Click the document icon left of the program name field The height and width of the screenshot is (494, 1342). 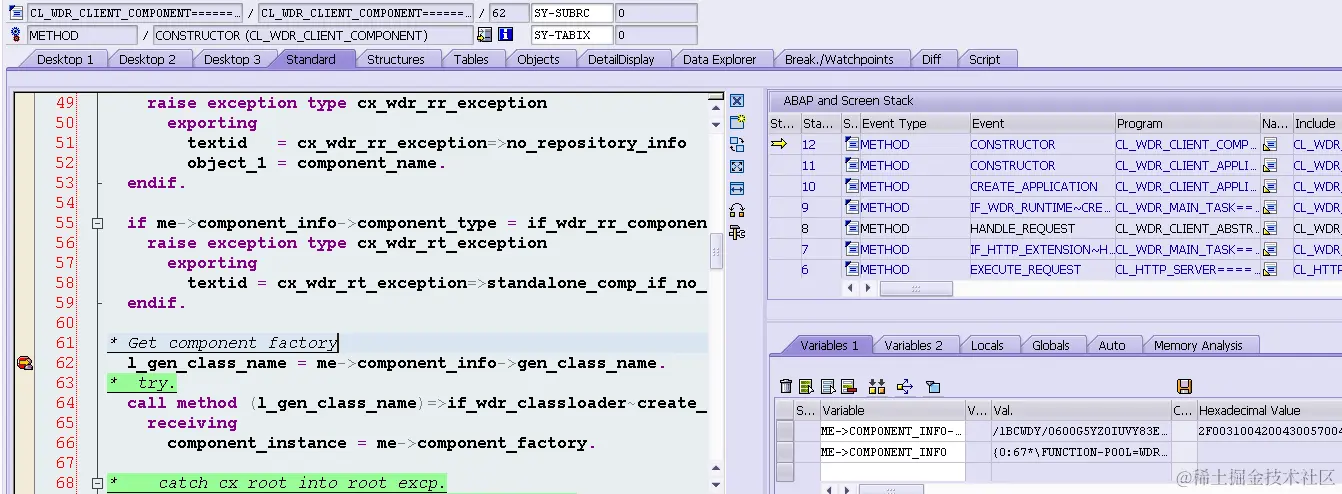point(15,13)
